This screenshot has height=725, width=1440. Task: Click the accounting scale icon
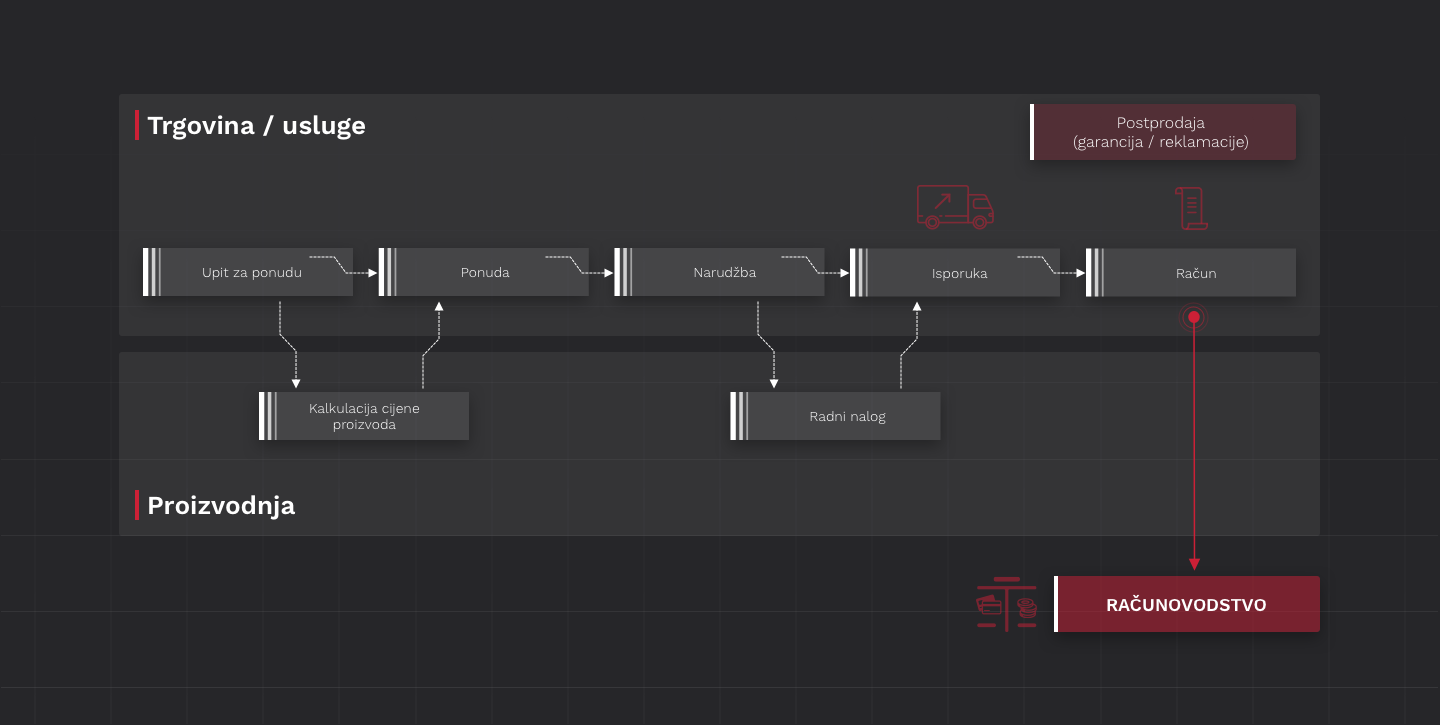[1007, 604]
